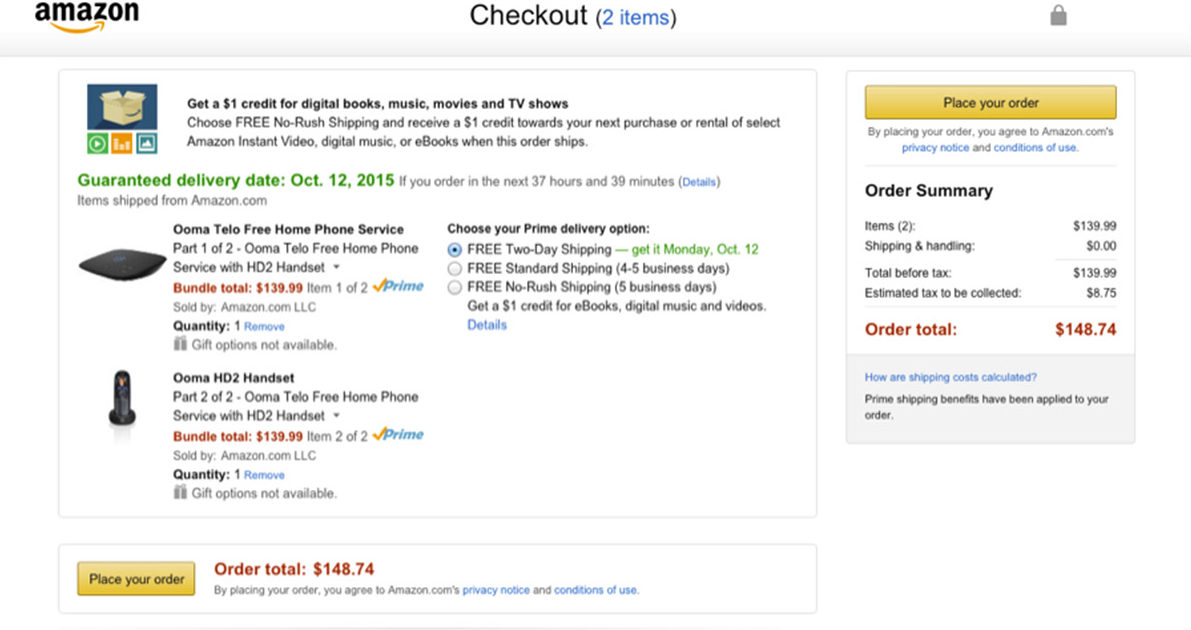Open How are shipping costs calculated link
1191x630 pixels.
tap(950, 377)
